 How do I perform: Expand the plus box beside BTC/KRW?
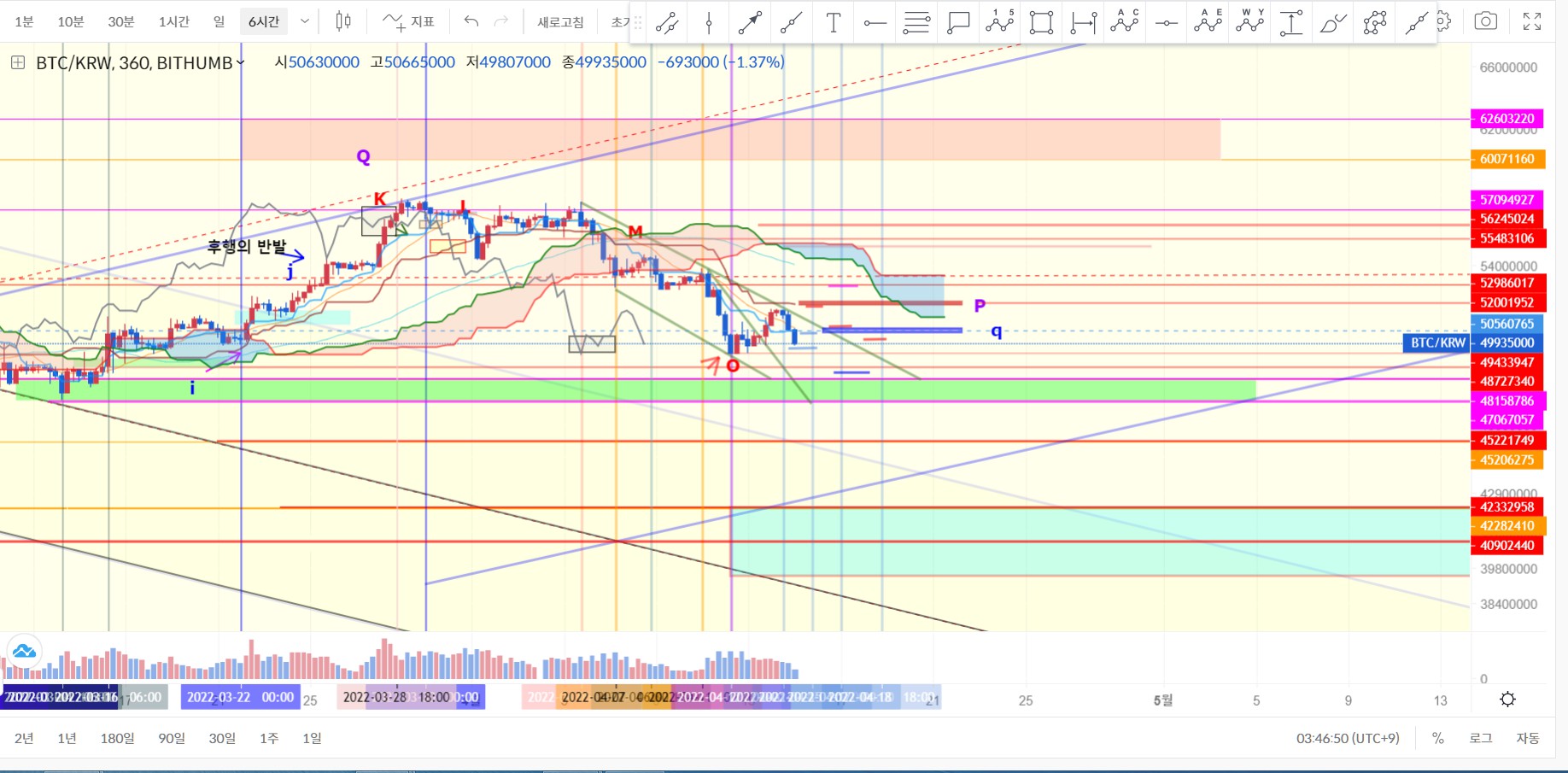[17, 62]
